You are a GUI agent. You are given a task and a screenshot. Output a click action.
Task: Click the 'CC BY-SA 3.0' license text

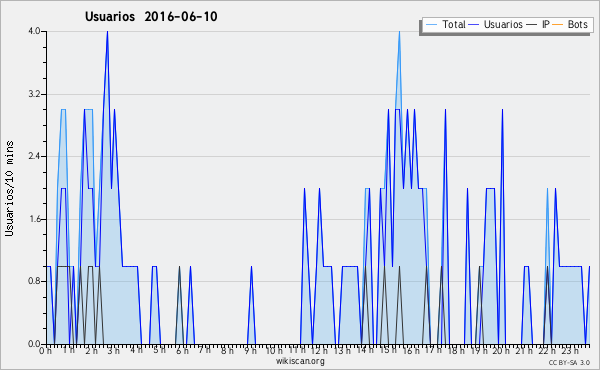[x=569, y=362]
